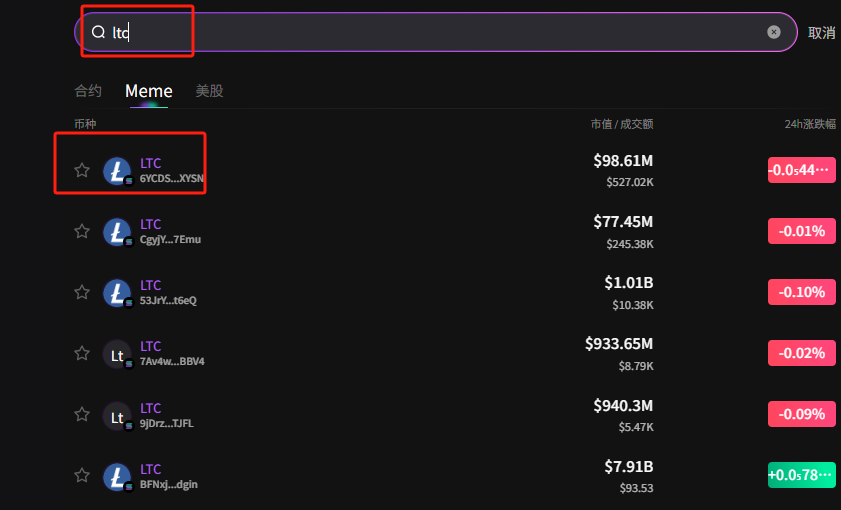Screen dimensions: 841x510
Task: Click the -0.09% change badge
Action: (x=801, y=414)
